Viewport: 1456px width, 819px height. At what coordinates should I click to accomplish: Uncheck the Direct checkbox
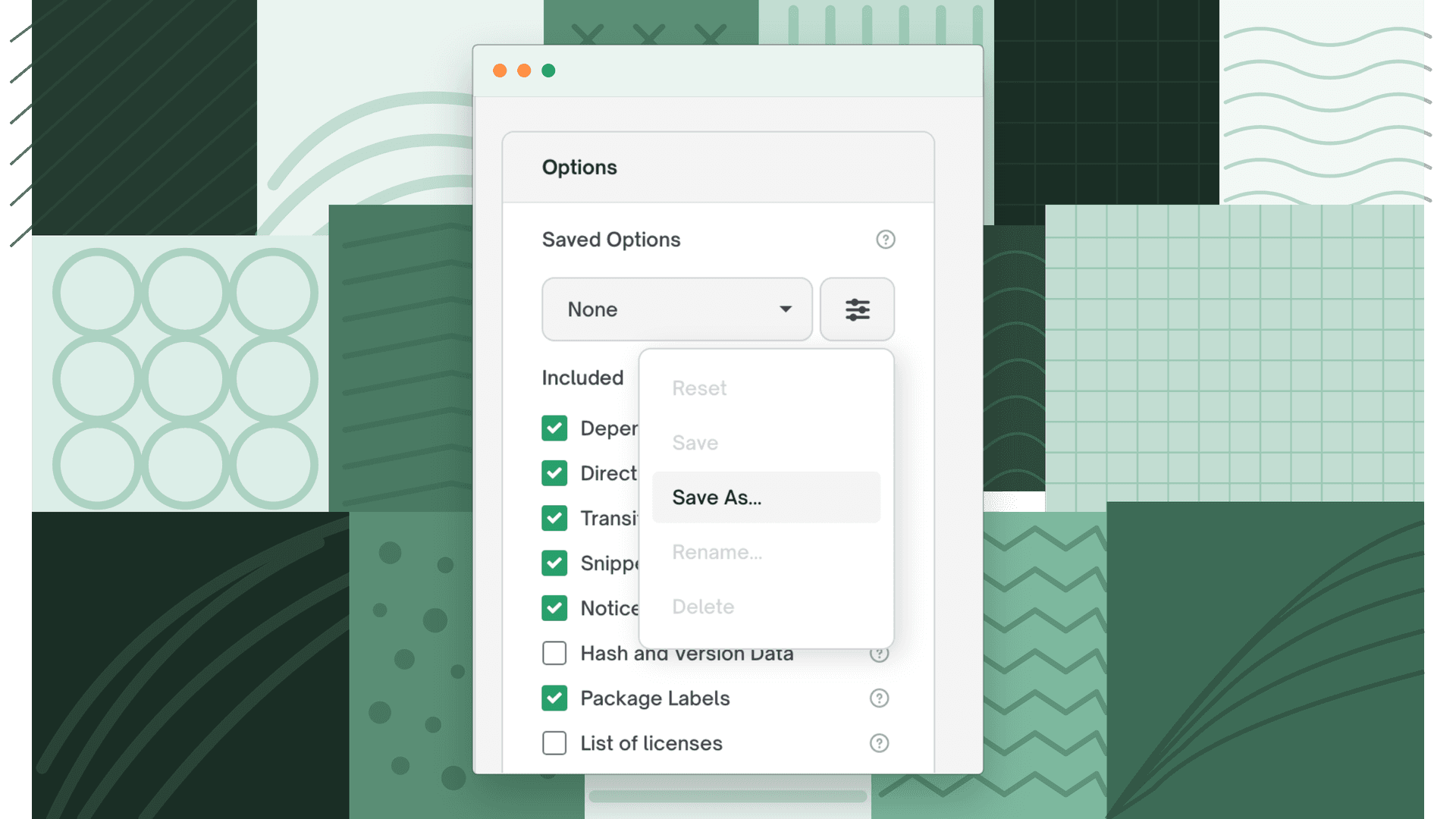[x=554, y=473]
